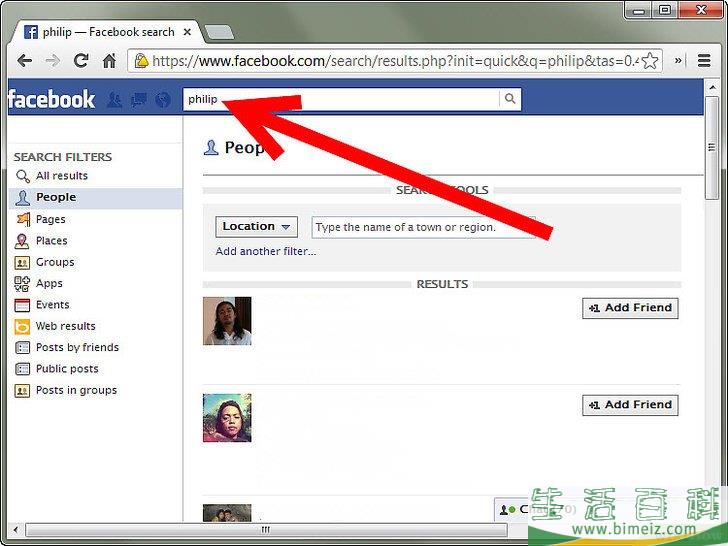Click the town or region input field

(423, 227)
